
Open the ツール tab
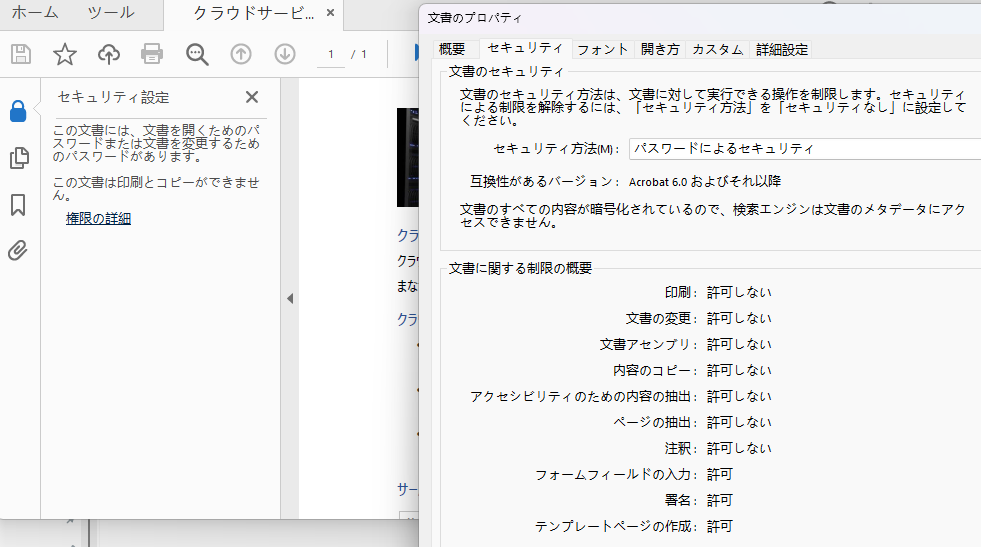(x=111, y=13)
